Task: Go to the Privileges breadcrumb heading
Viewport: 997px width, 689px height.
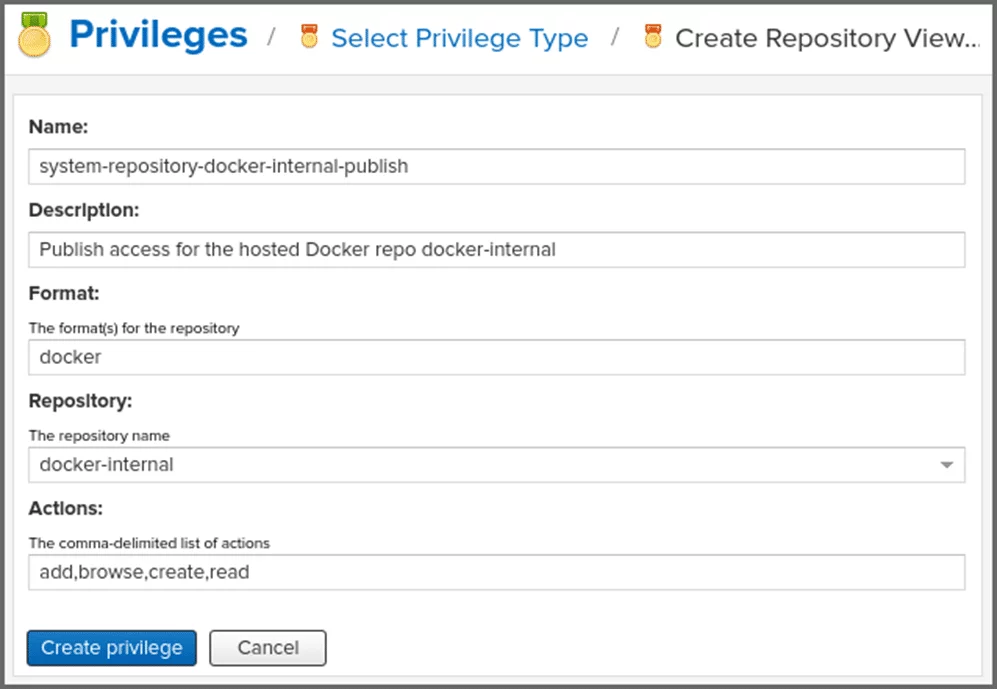Action: 158,36
